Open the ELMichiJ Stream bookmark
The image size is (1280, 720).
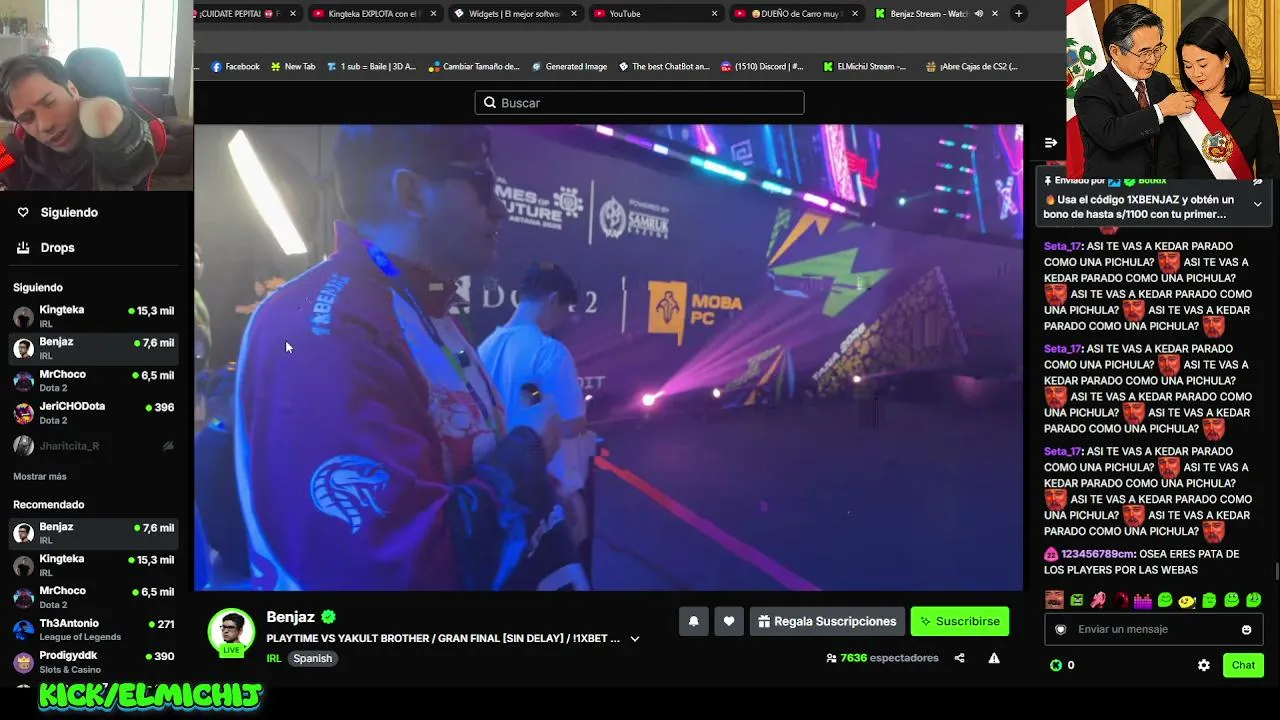[866, 67]
